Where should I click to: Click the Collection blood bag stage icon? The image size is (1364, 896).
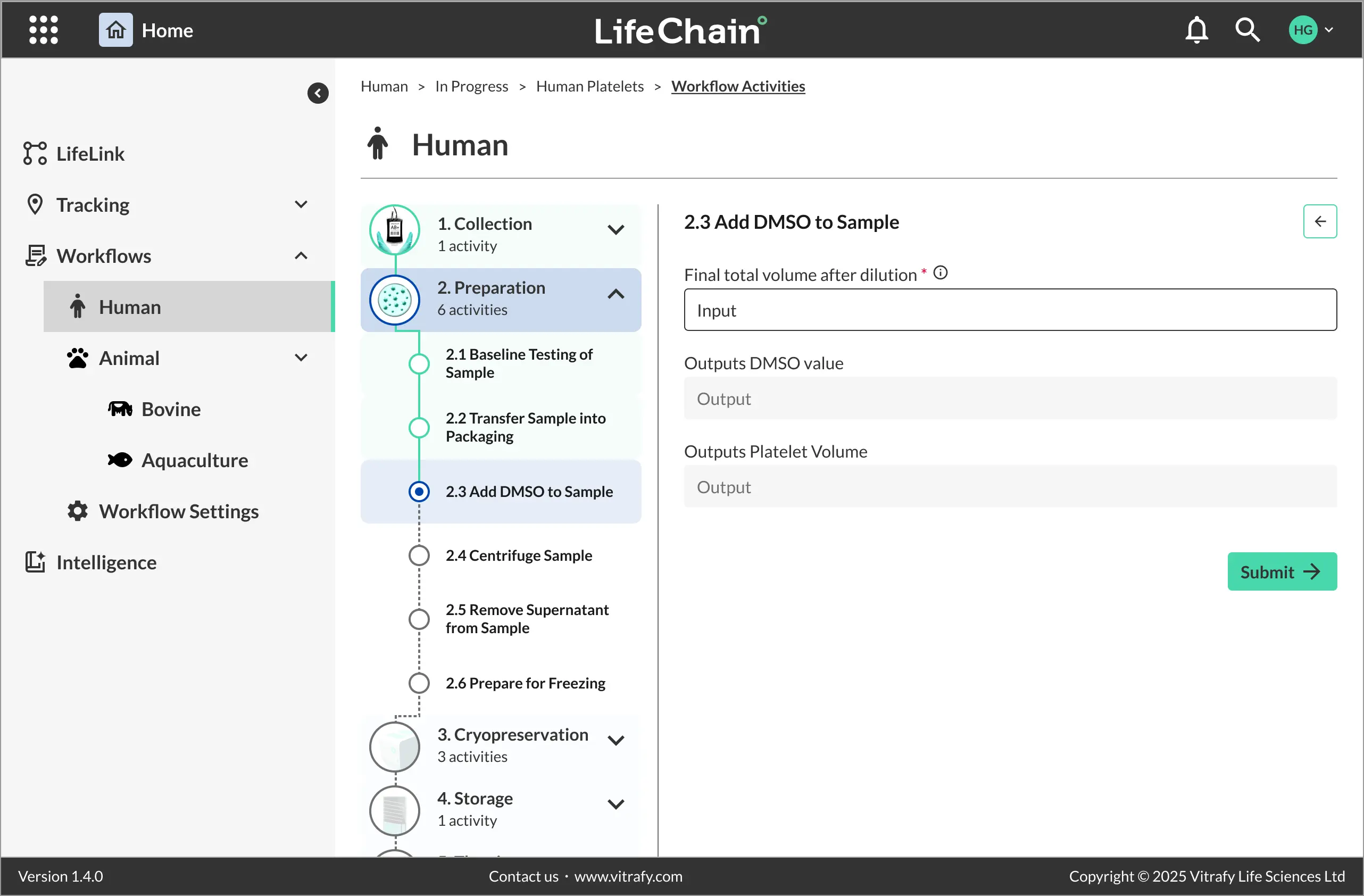[x=395, y=230]
